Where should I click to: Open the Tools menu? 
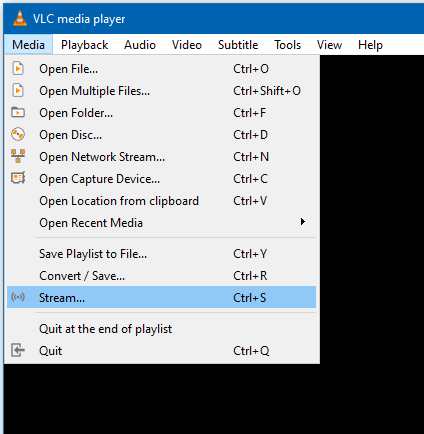287,45
